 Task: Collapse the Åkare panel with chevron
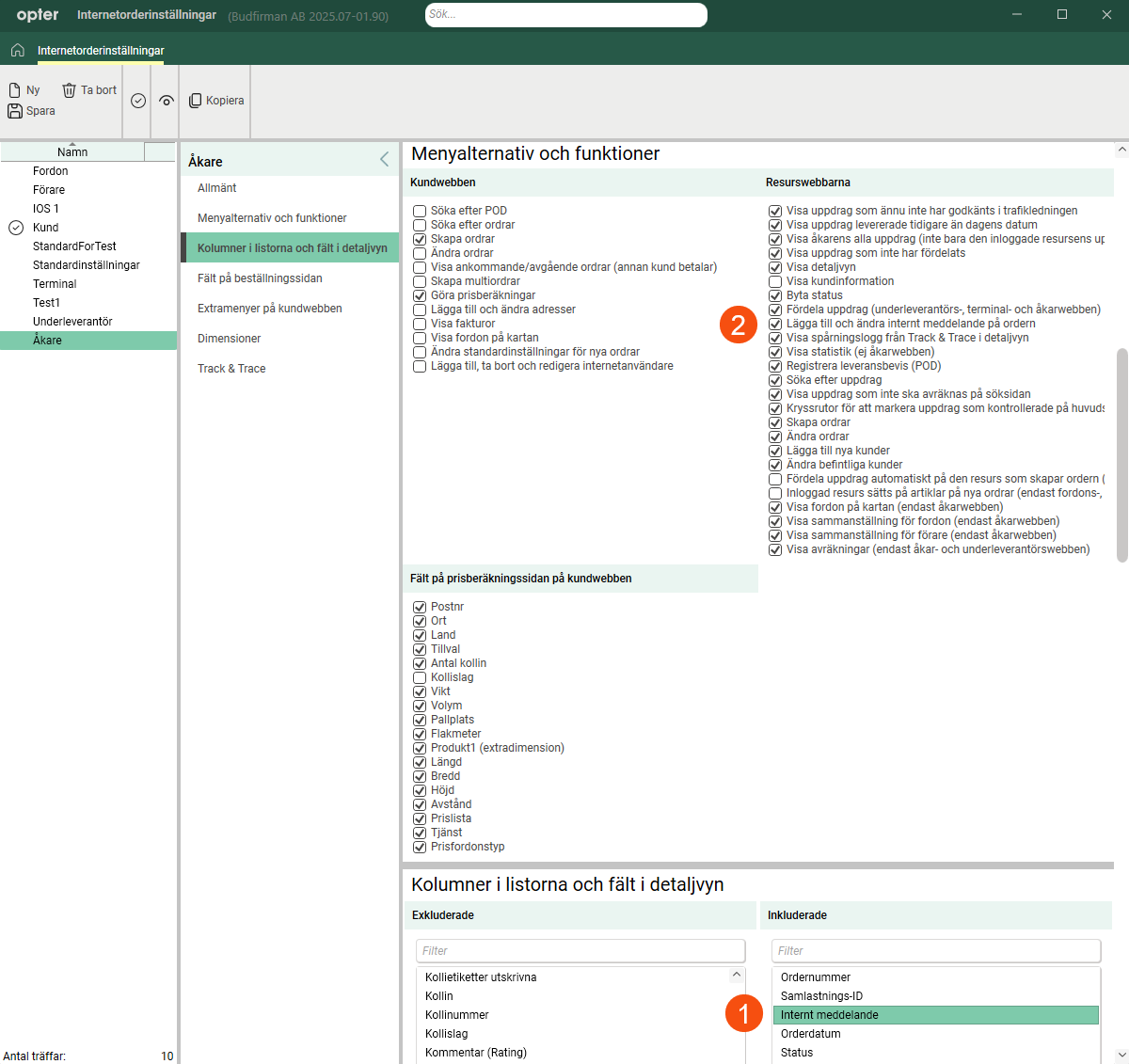384,160
